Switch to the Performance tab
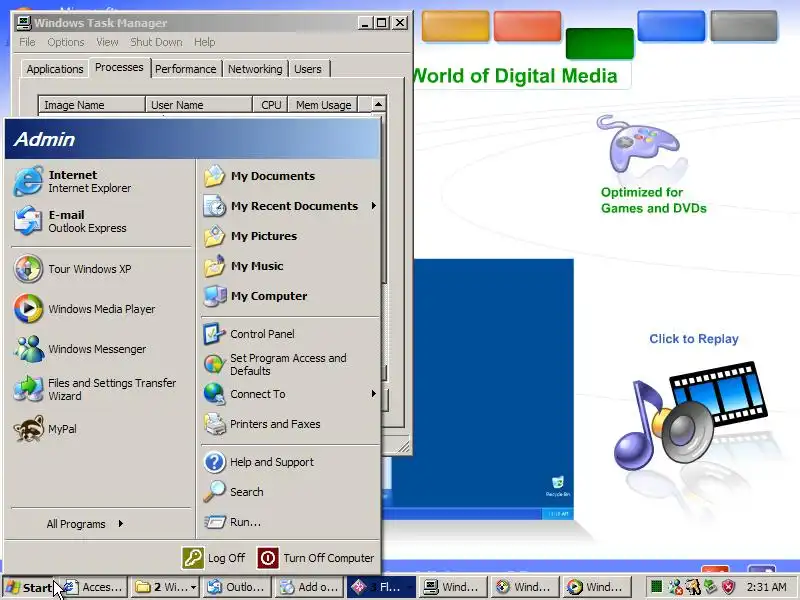This screenshot has height=600, width=800. (x=186, y=69)
